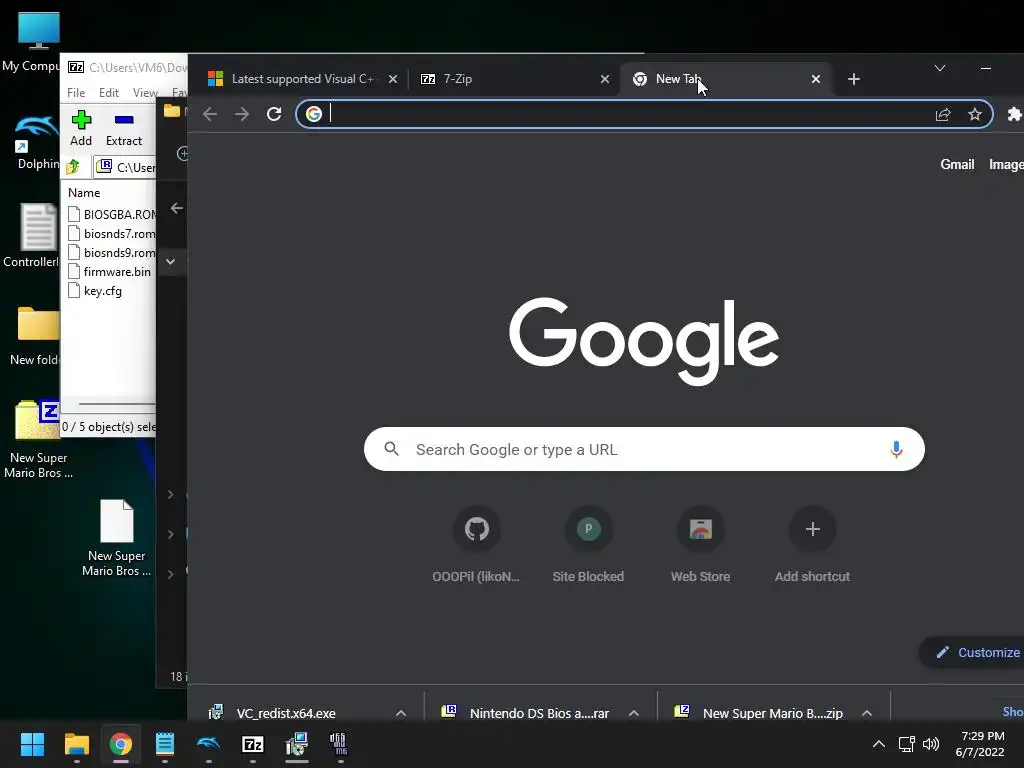Click Chrome's forward navigation arrow
The image size is (1024, 768).
click(242, 114)
